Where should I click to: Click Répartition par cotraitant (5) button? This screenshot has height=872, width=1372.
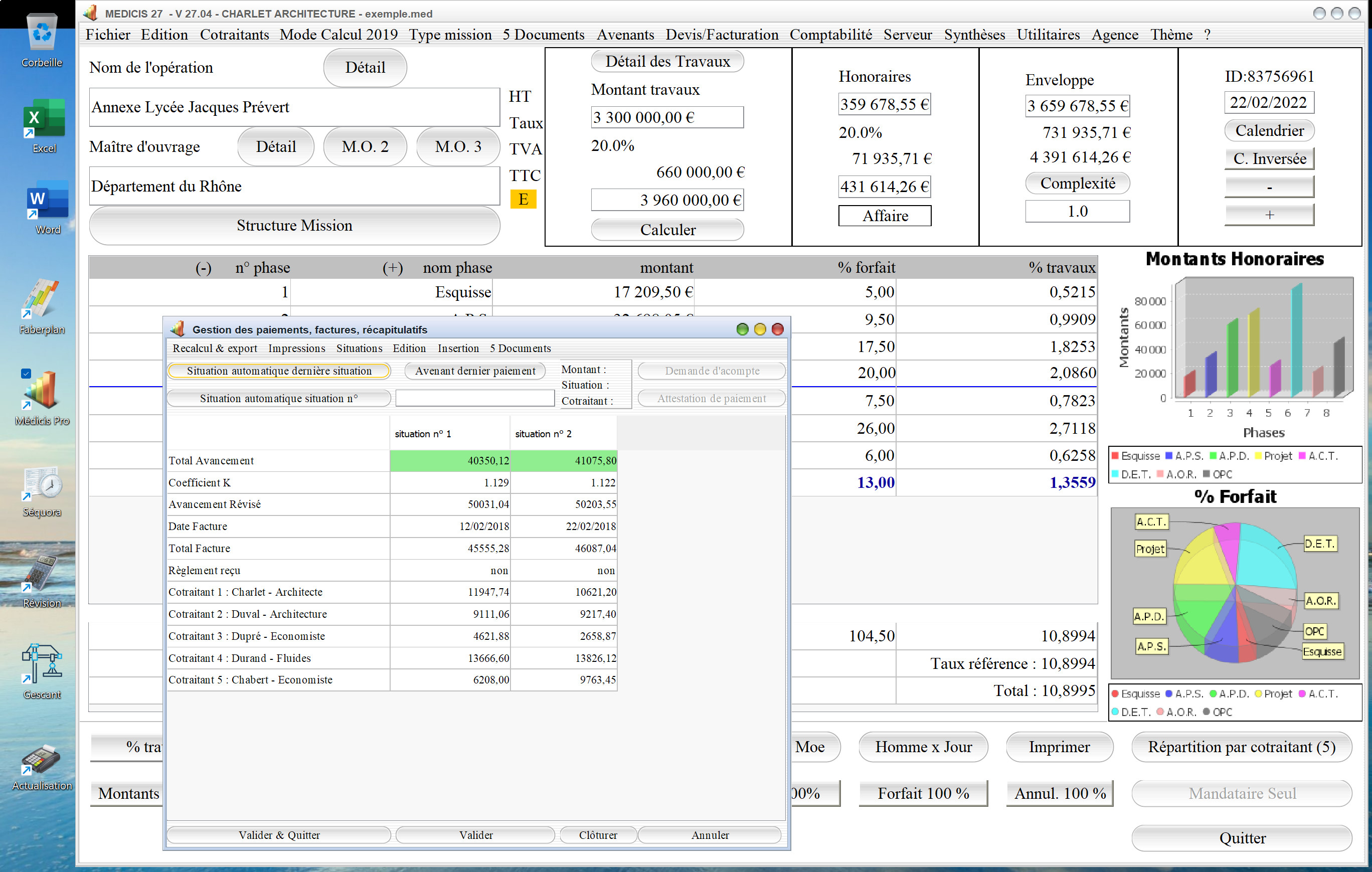tap(1242, 747)
